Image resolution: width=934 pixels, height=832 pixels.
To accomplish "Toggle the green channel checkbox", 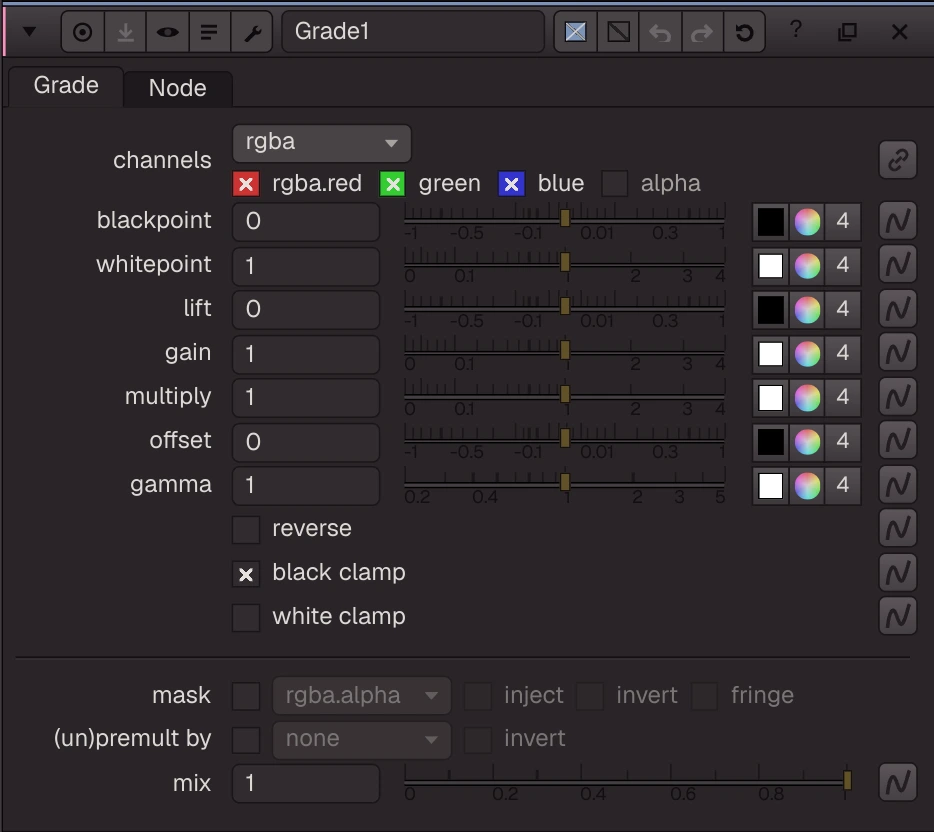I will tap(393, 183).
